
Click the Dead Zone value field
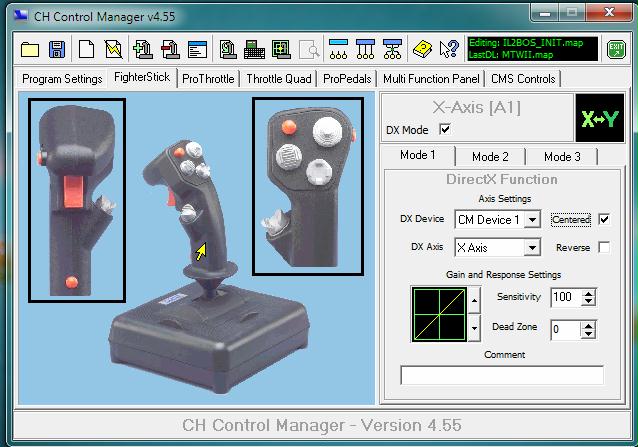point(566,330)
